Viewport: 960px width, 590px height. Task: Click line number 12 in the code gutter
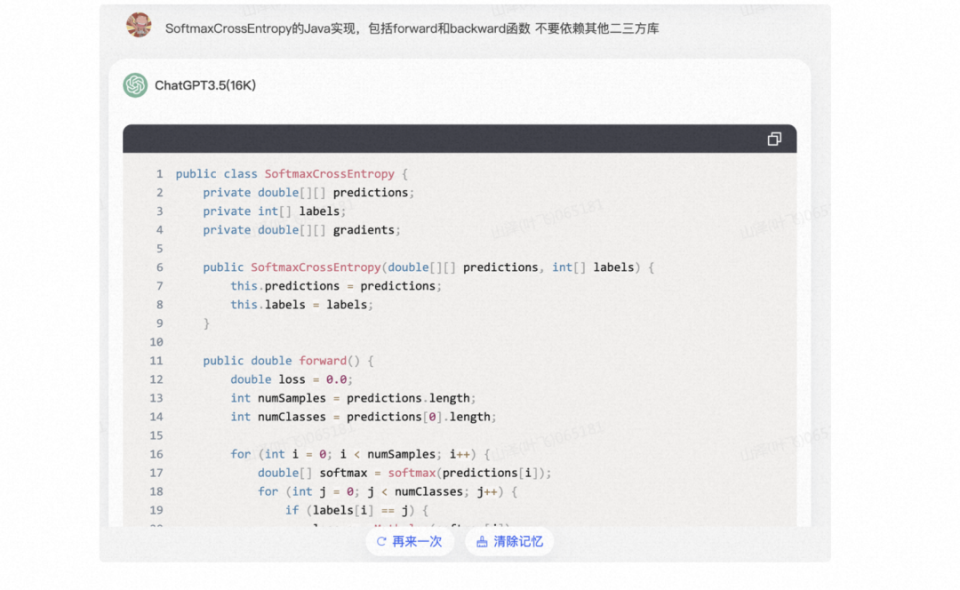[x=156, y=379]
